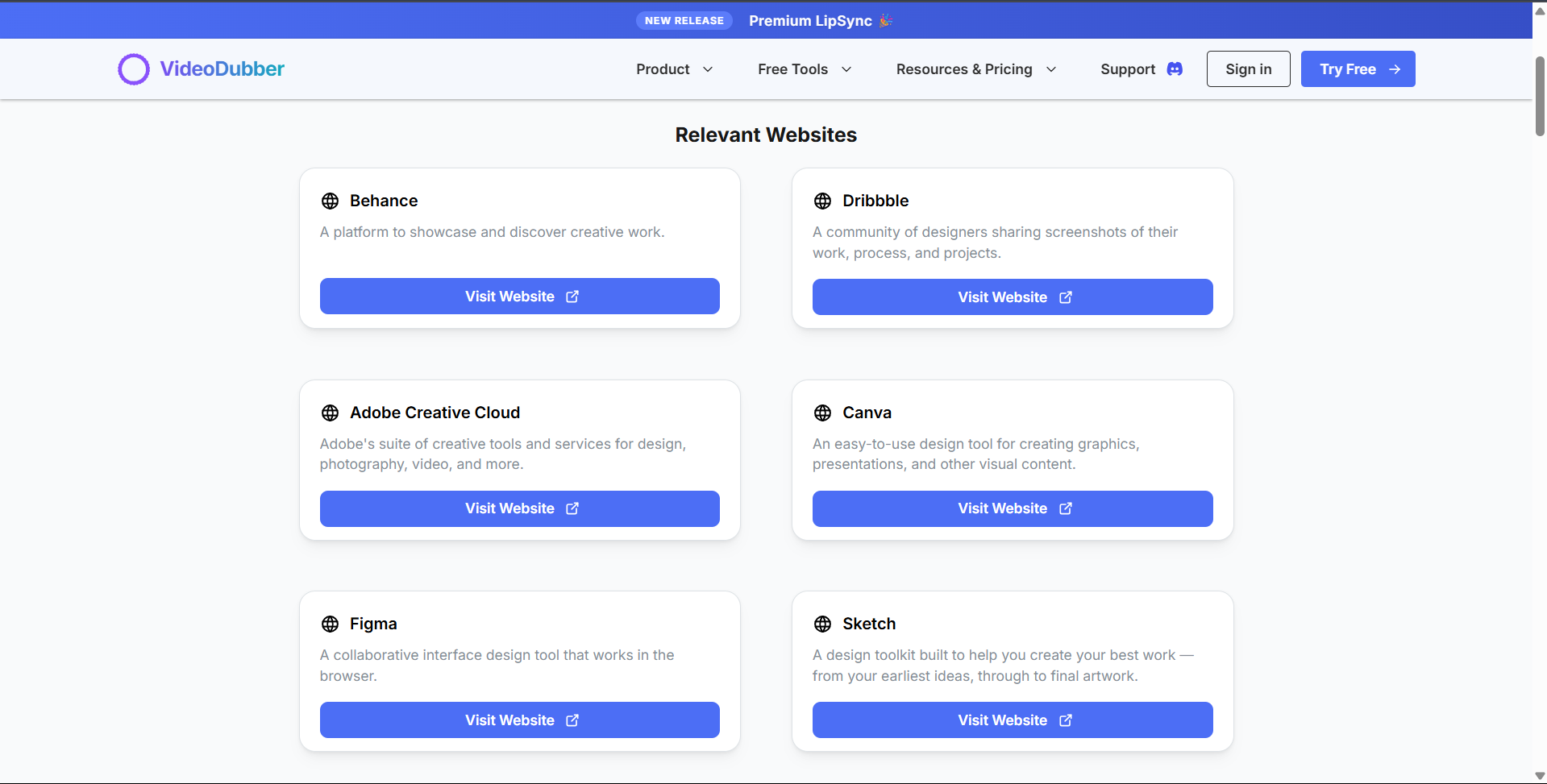Click the globe icon beside Dribbble
The height and width of the screenshot is (784, 1547).
(822, 201)
